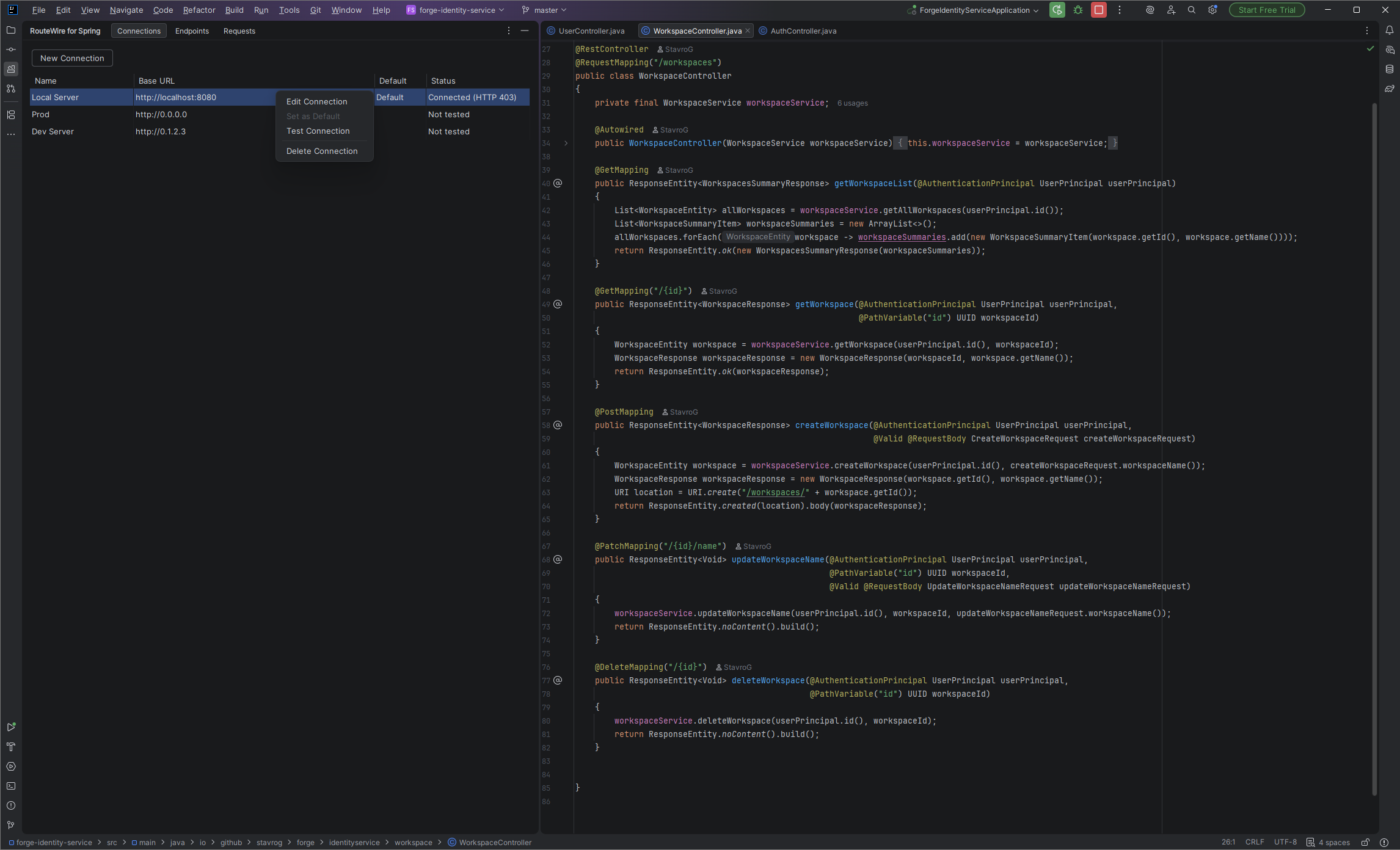1400x850 pixels.
Task: Open the master branch dropdown
Action: [544, 10]
